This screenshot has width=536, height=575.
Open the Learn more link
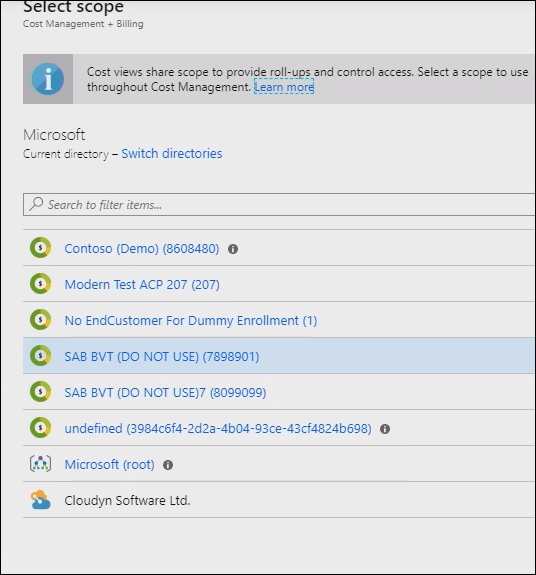coord(284,87)
